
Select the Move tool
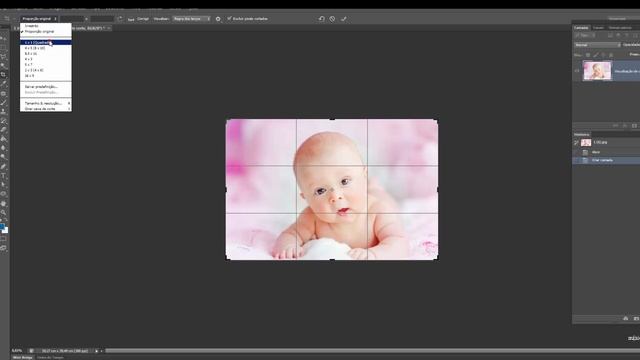[4, 38]
